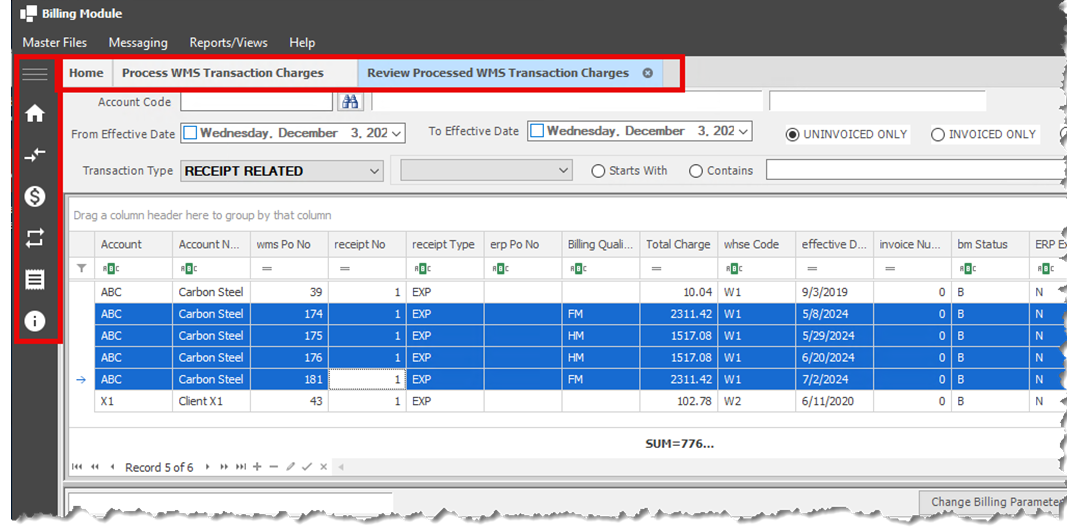Click the hamburger menu icon in sidebar
The width and height of the screenshot is (1067, 531).
35,74
